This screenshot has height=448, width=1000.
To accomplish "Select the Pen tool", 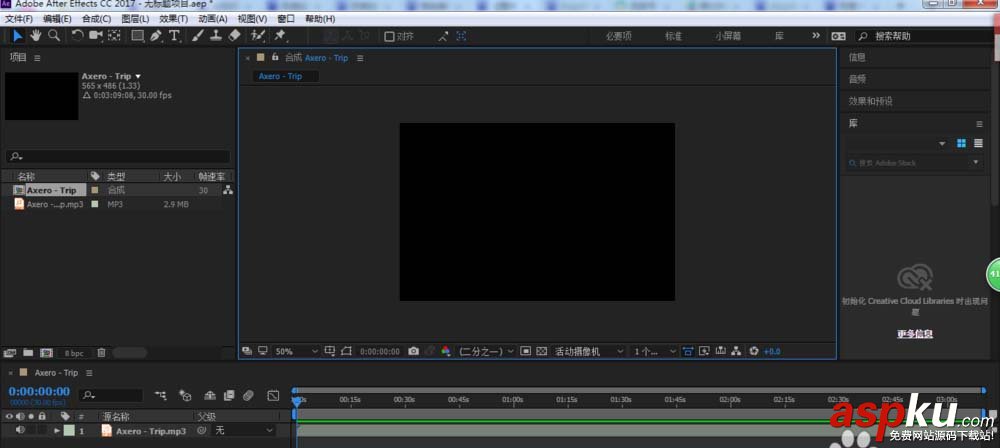I will (x=156, y=36).
